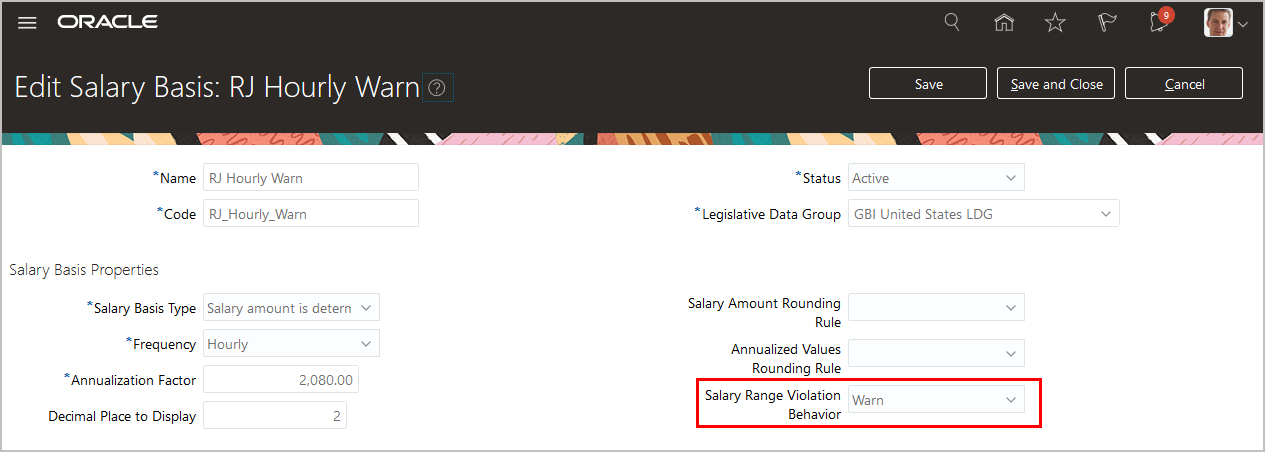
Task: Click the help question mark icon
Action: click(x=437, y=88)
